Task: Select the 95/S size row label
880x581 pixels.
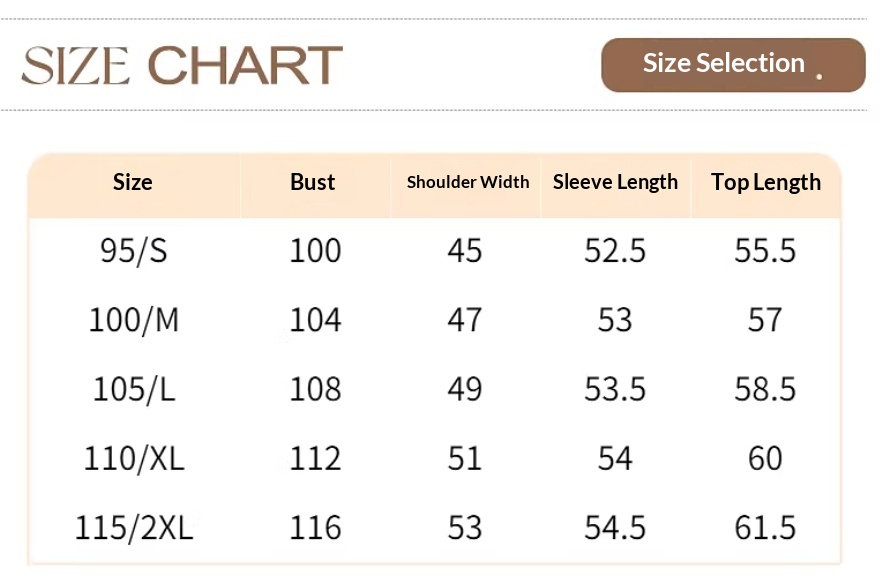Action: [x=134, y=250]
